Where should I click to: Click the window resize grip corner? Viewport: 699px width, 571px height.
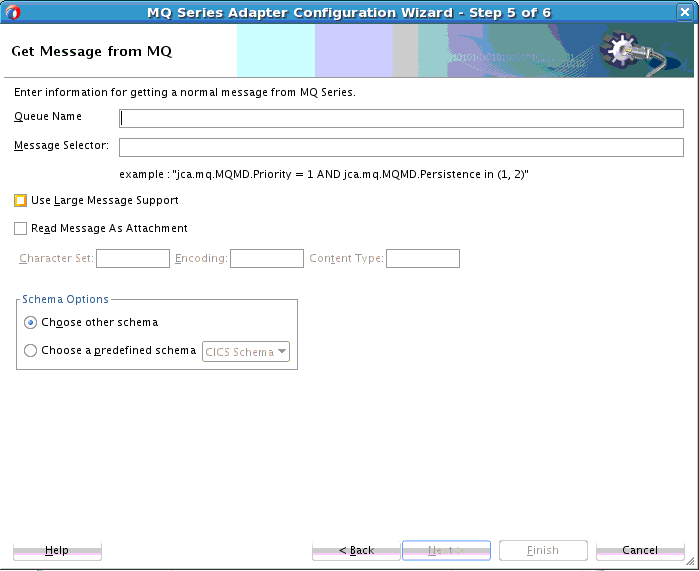(691, 562)
